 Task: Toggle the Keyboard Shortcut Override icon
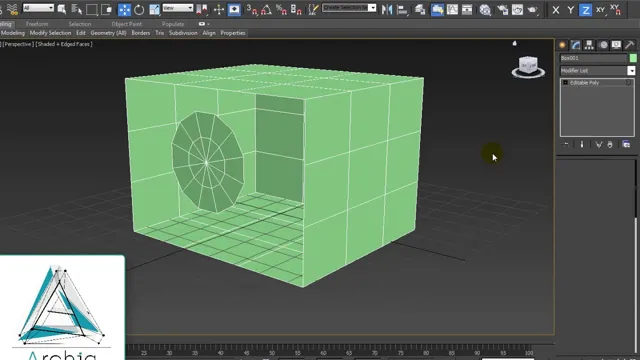tap(234, 9)
